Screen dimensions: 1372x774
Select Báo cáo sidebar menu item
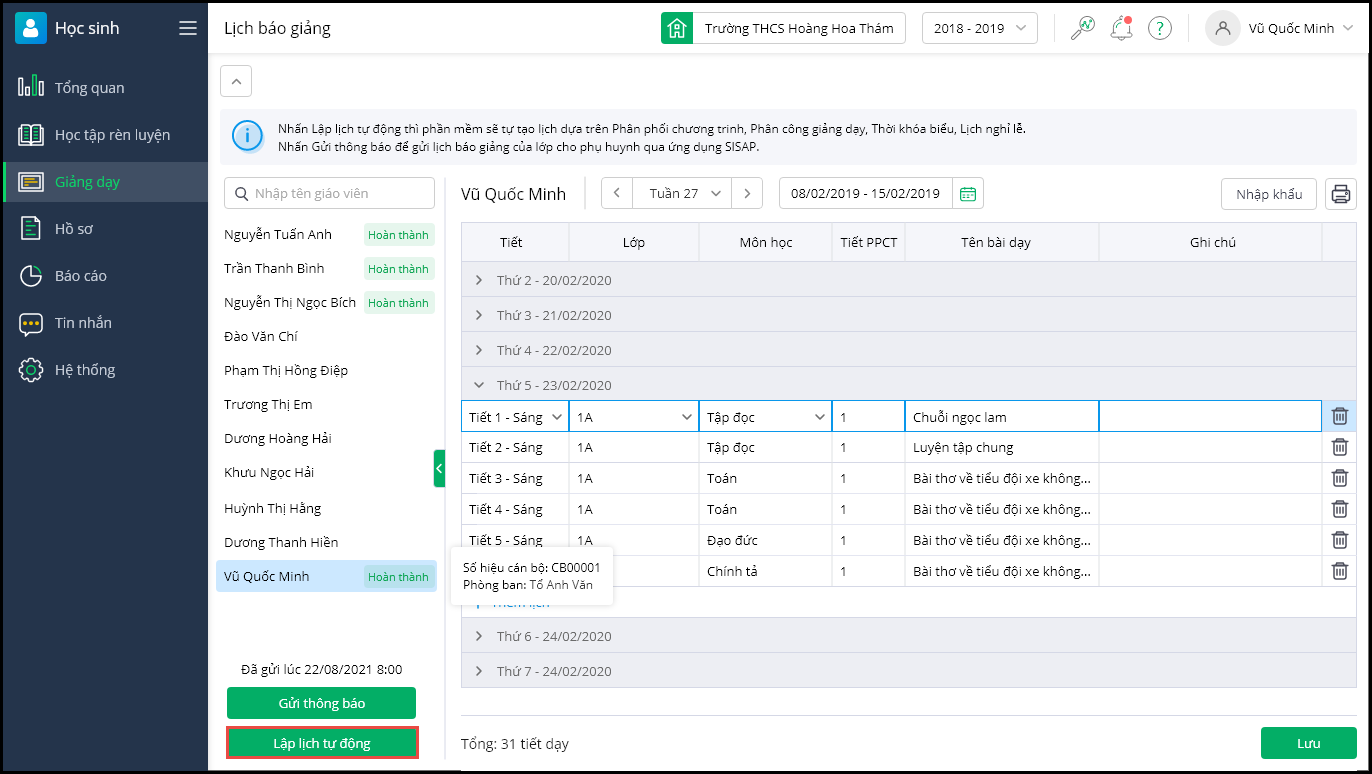80,276
